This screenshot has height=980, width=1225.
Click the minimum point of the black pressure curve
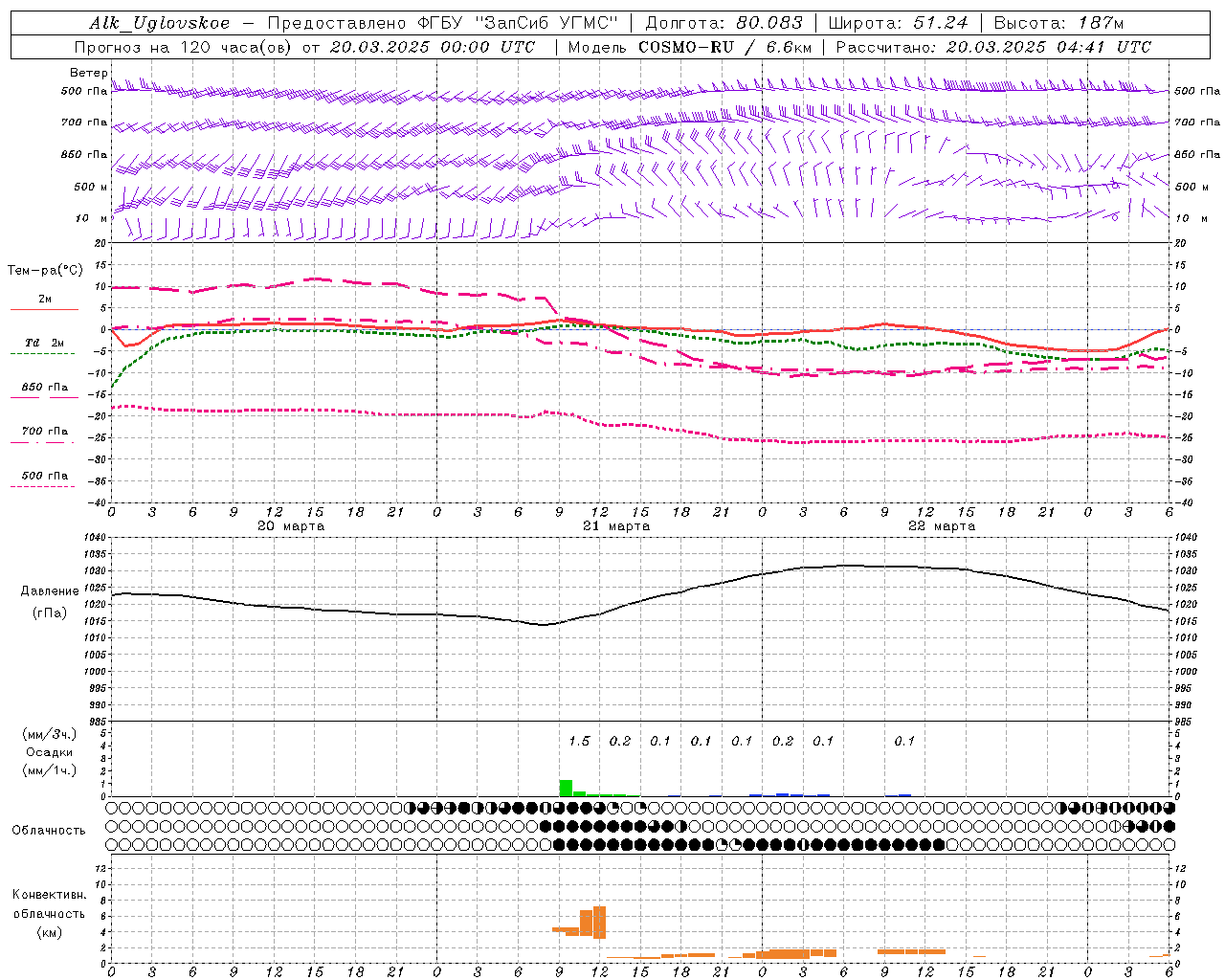pos(545,625)
